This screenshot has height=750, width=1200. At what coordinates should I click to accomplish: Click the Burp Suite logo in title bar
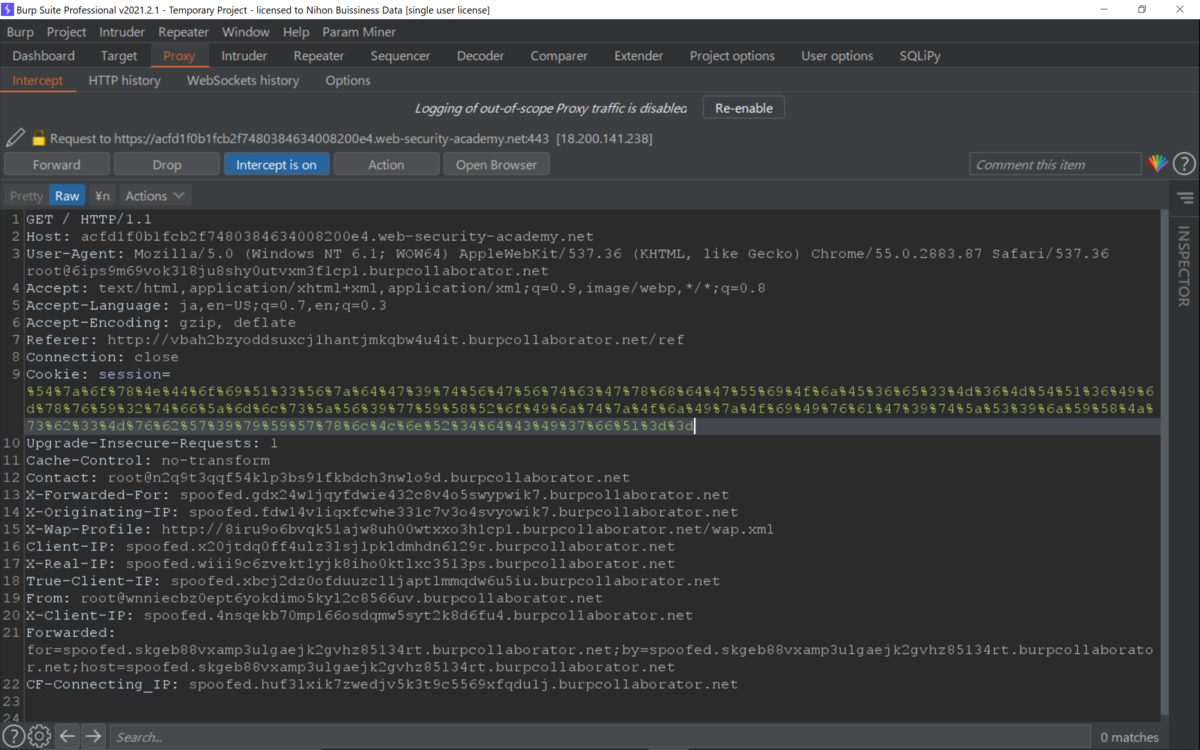pos(8,9)
